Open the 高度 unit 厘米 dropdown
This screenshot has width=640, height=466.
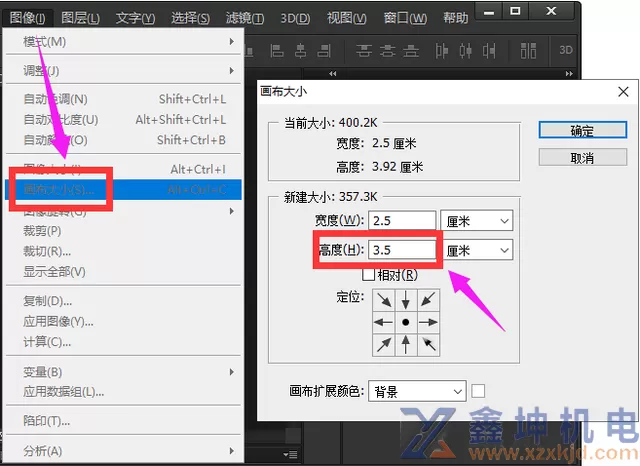point(477,250)
